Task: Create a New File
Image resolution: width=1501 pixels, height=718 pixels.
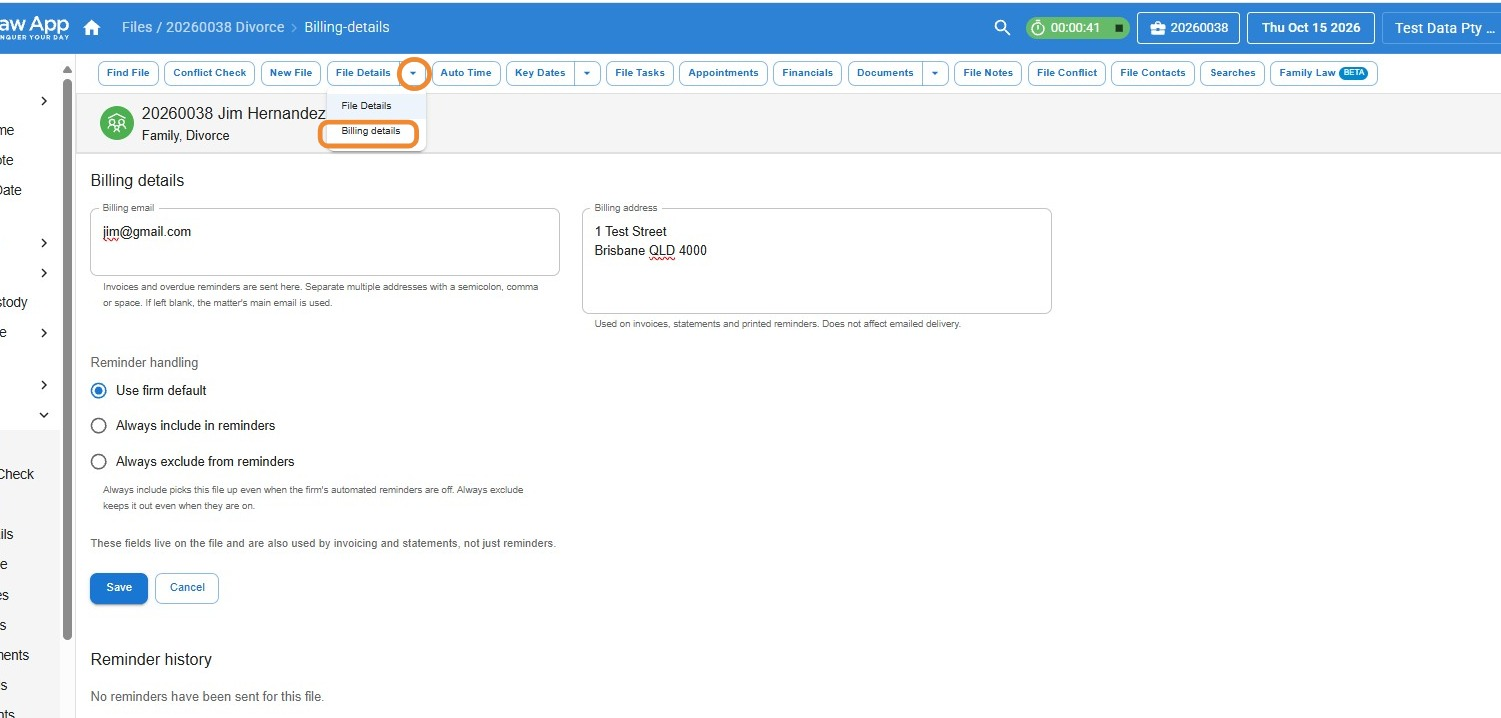Action: click(291, 73)
